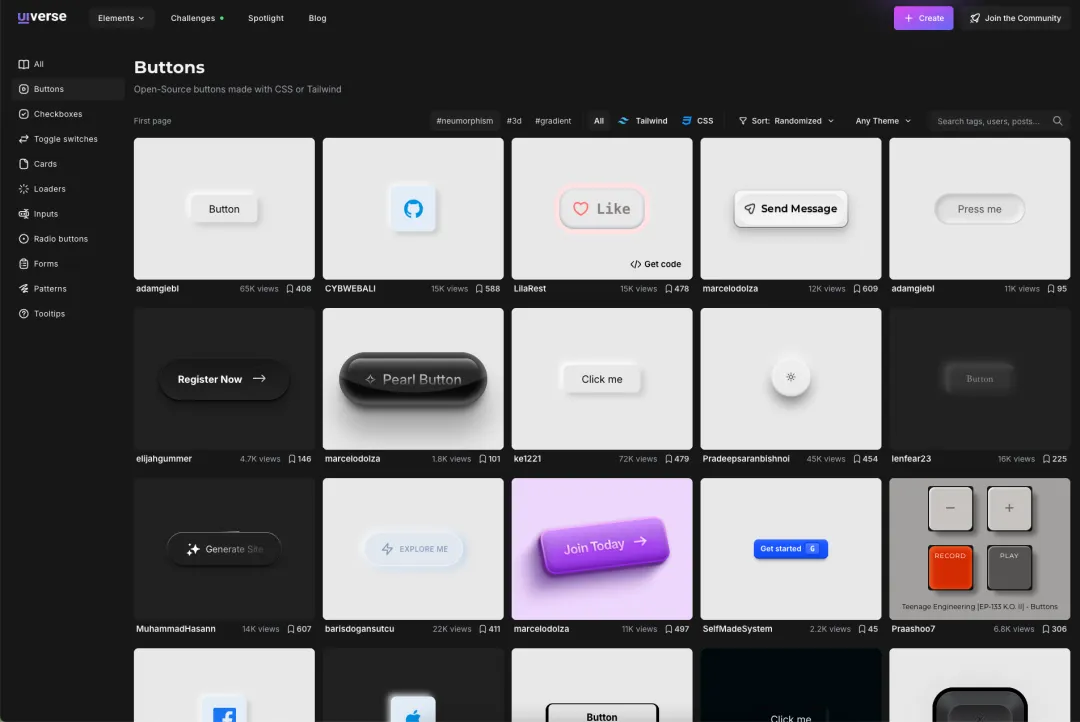Click bookmark icon on adamgiebl 408 card
Image resolution: width=1080 pixels, height=722 pixels.
[x=290, y=289]
